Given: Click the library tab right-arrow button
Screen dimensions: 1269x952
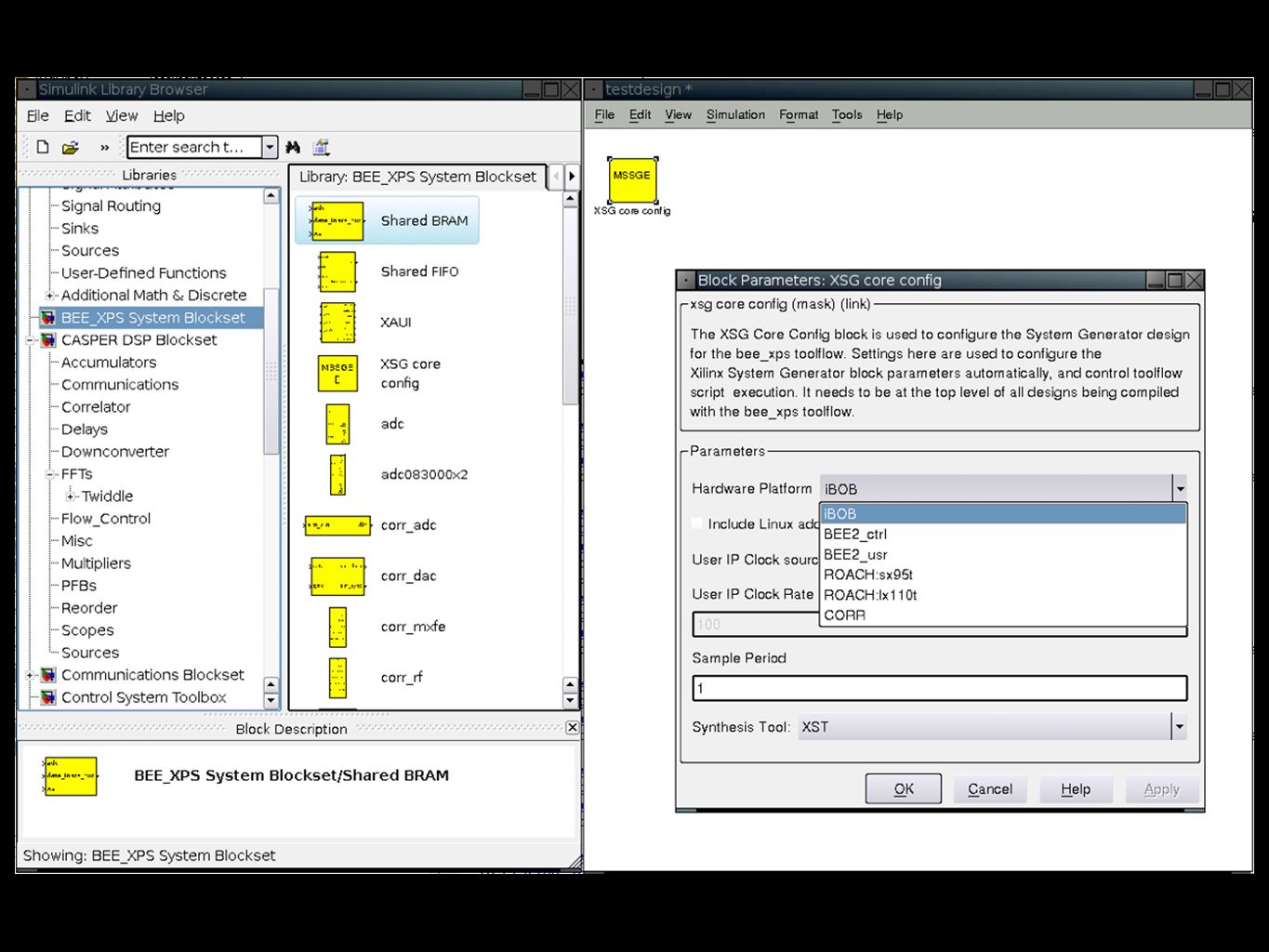Looking at the screenshot, I should tap(572, 176).
